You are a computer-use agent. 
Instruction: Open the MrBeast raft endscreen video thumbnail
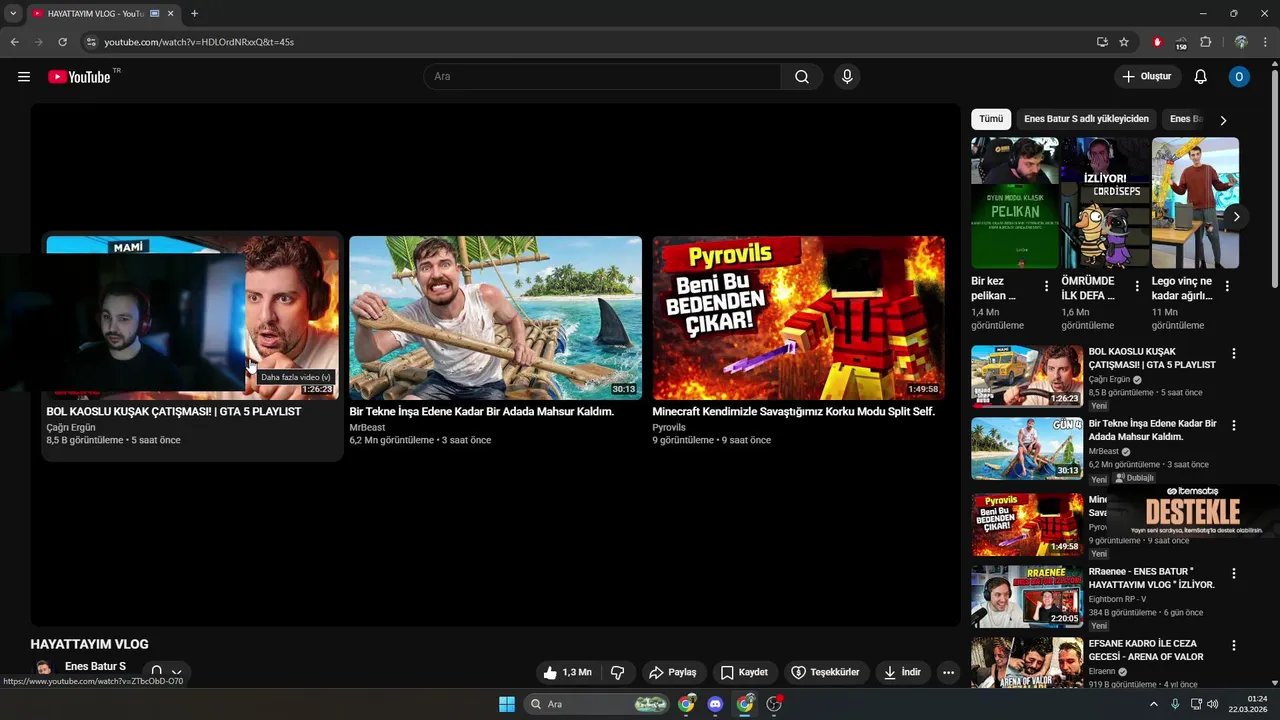coord(495,318)
